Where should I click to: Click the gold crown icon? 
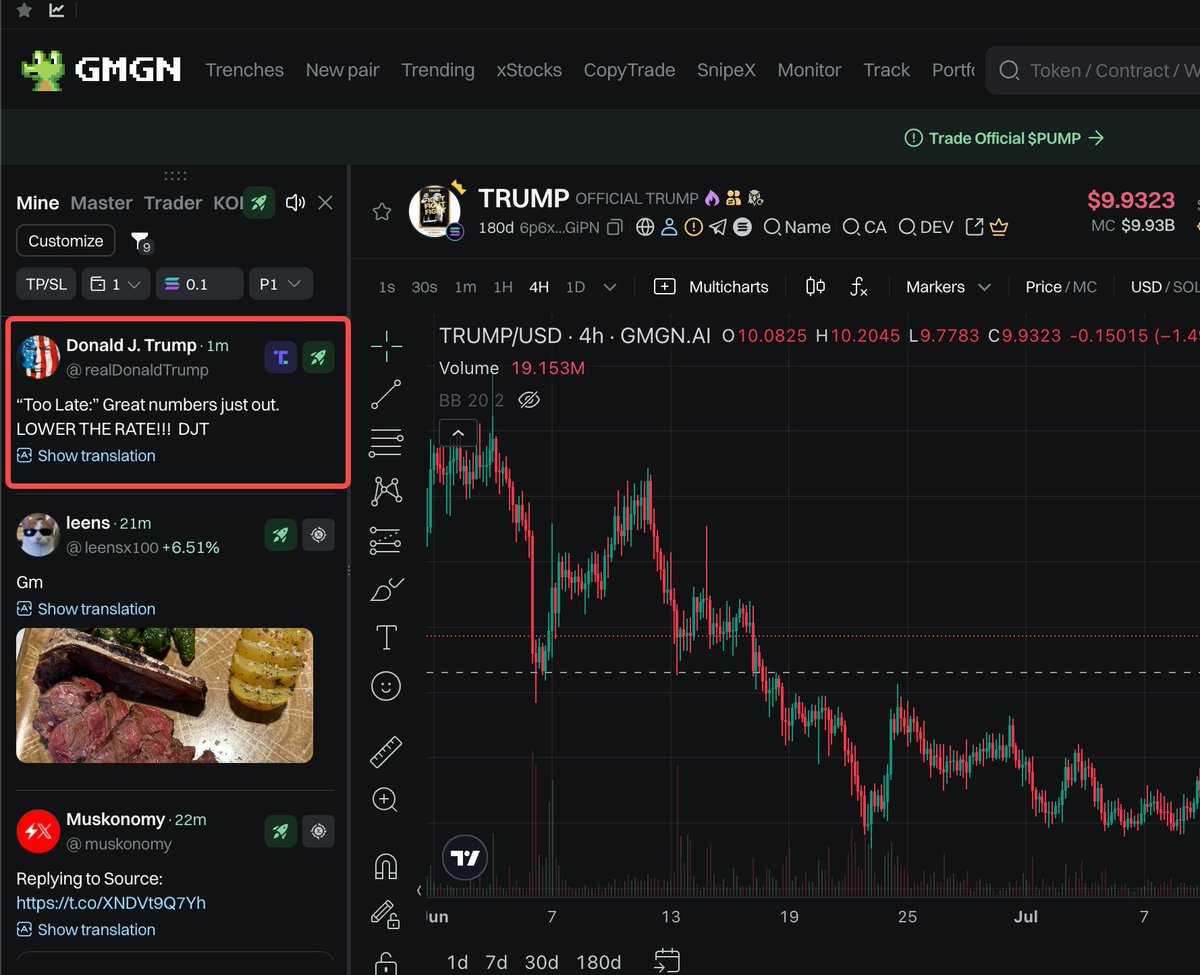(x=998, y=227)
